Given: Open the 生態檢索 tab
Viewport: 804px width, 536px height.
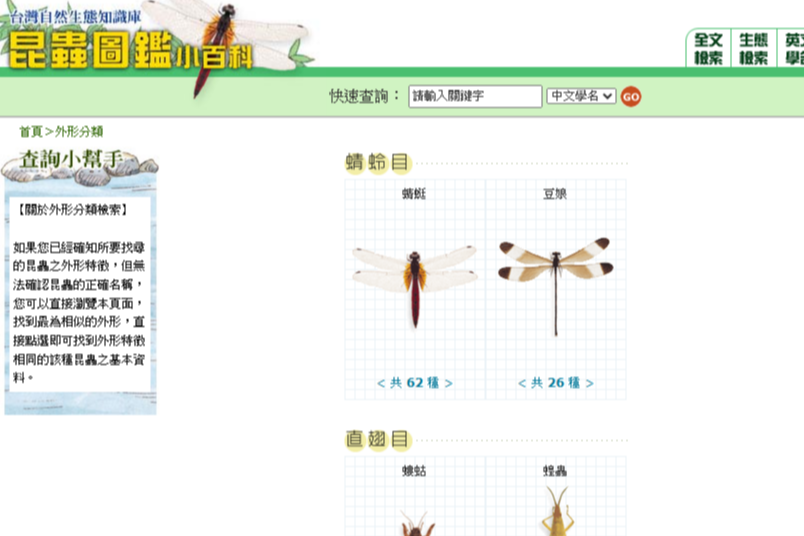Looking at the screenshot, I should [753, 49].
